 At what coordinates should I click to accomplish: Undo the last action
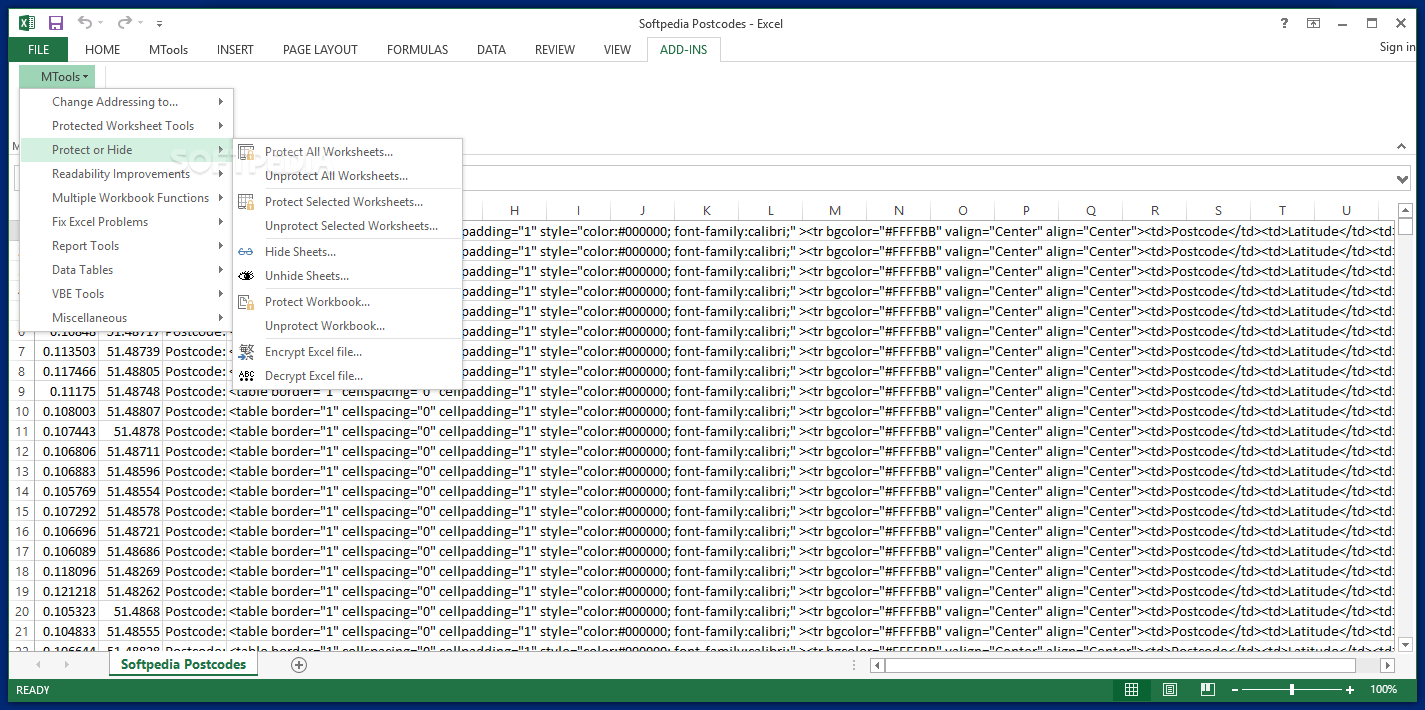pyautogui.click(x=85, y=23)
